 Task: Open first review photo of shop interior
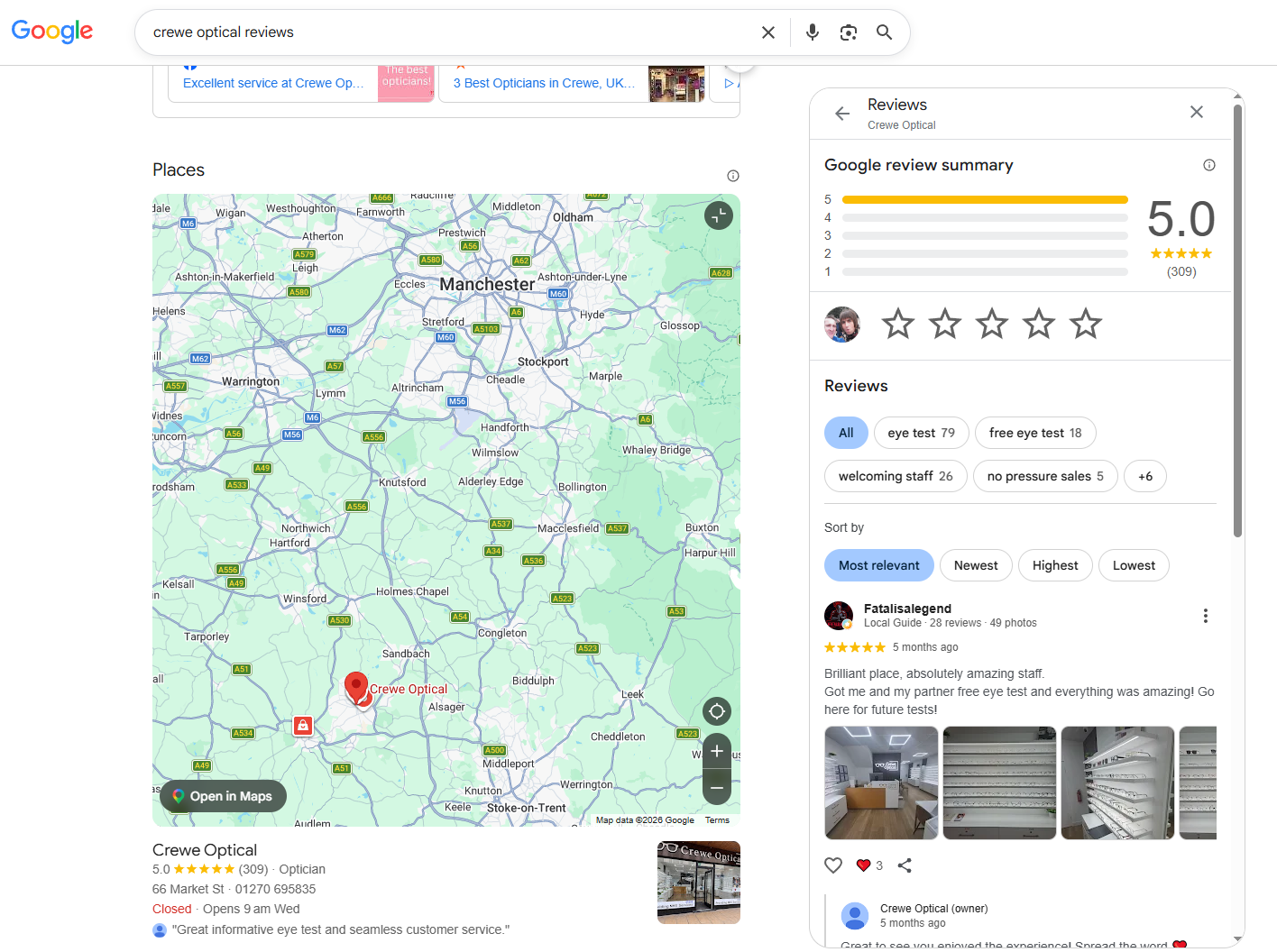881,783
